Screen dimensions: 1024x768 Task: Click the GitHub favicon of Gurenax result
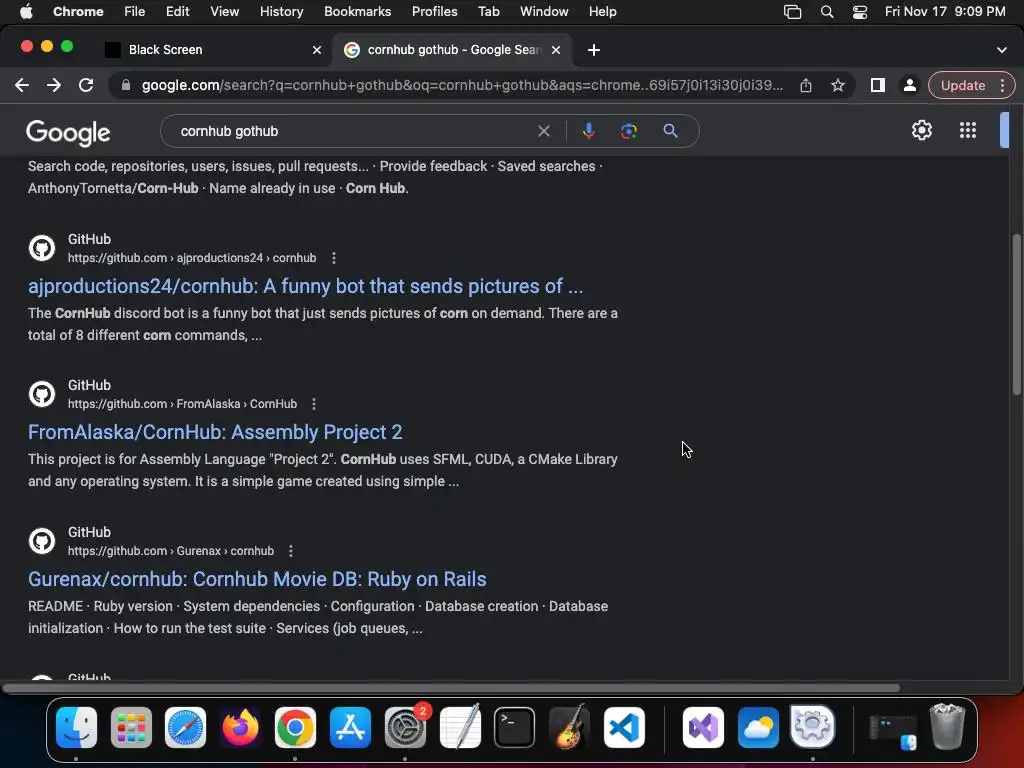(42, 541)
